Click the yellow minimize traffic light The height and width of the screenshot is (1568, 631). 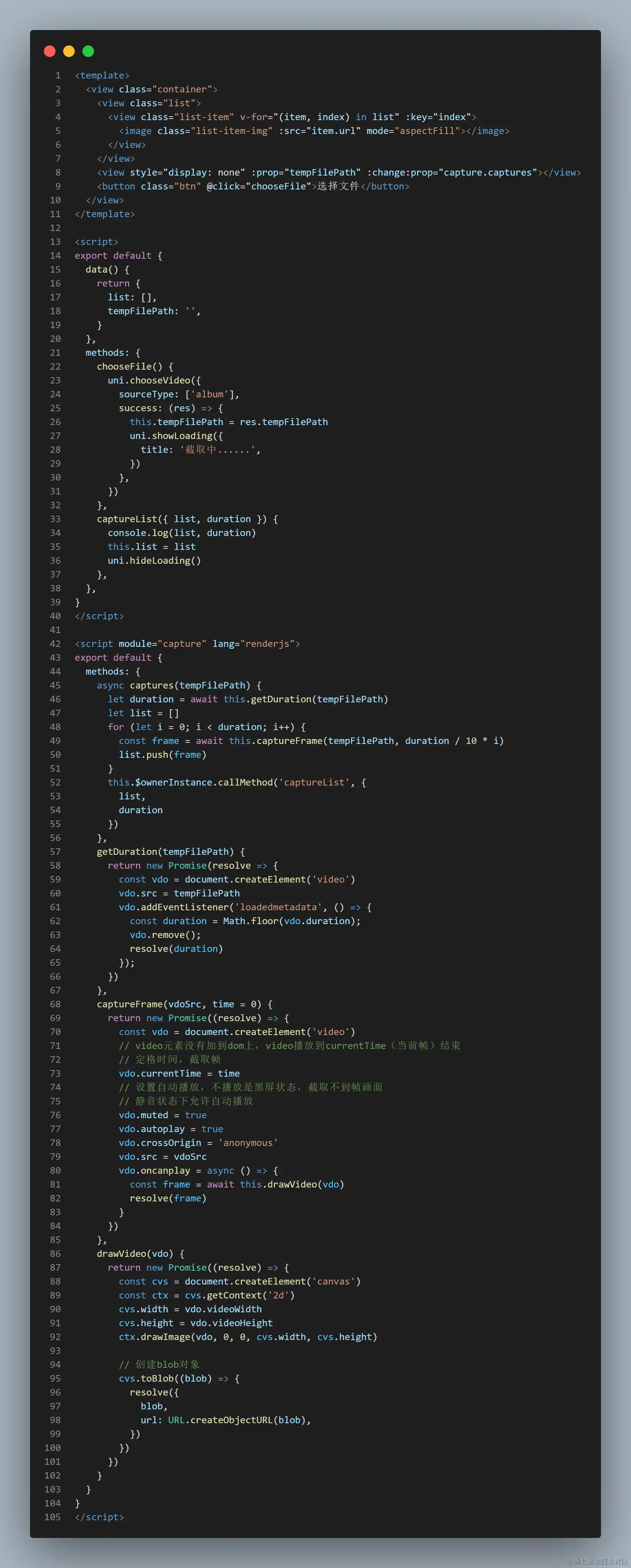[68, 51]
